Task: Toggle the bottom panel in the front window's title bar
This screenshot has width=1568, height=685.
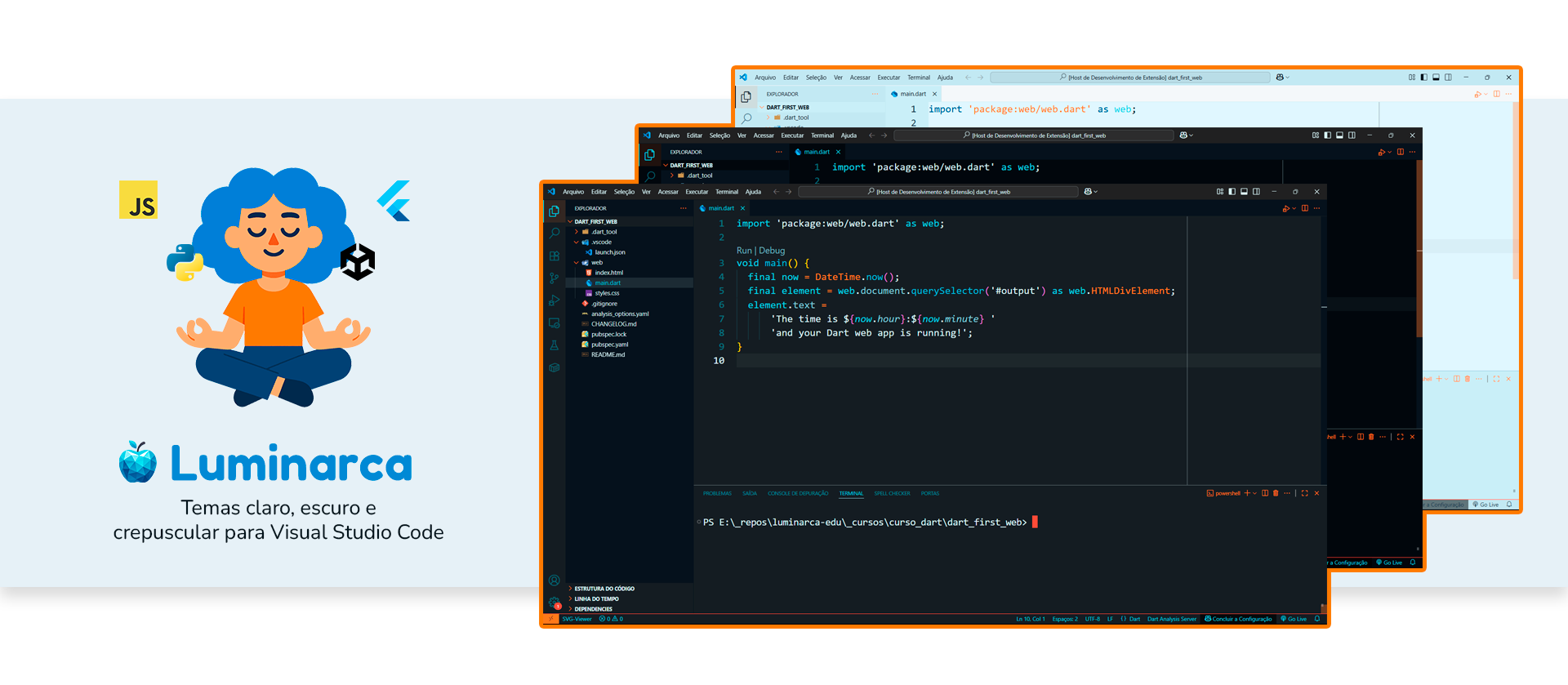Action: 1244,192
